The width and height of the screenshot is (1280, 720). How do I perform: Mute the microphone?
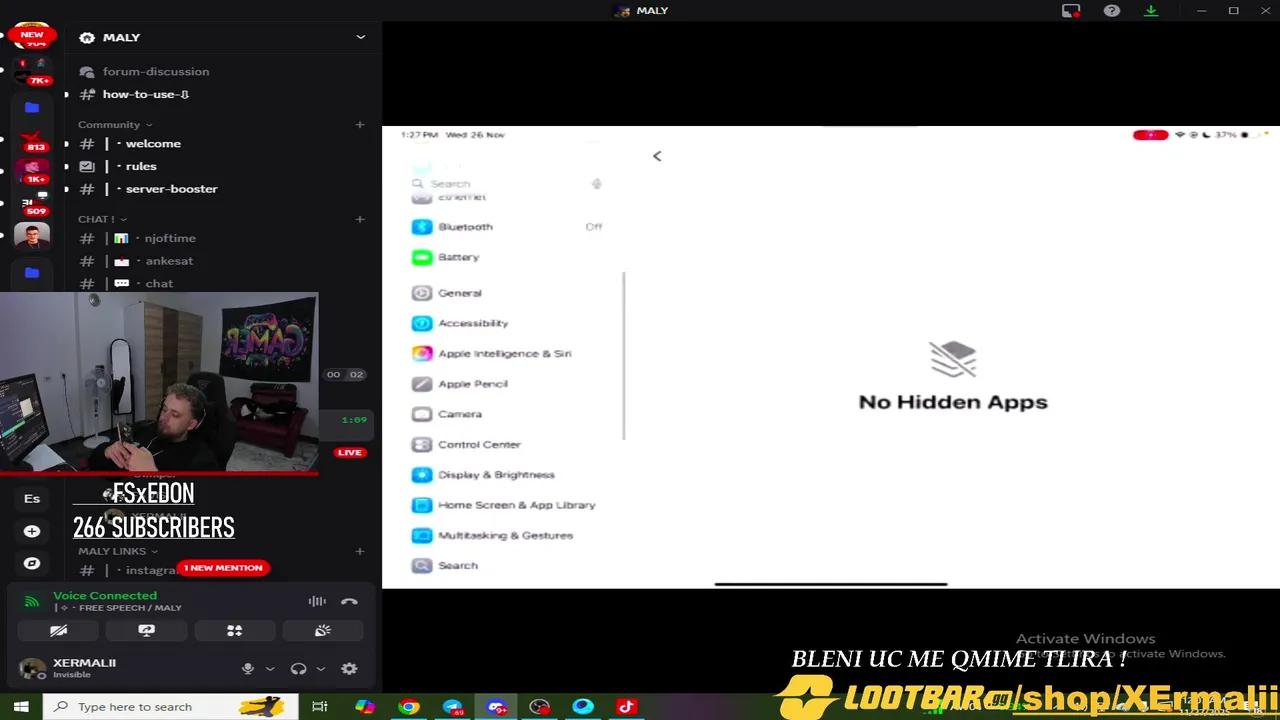click(248, 669)
